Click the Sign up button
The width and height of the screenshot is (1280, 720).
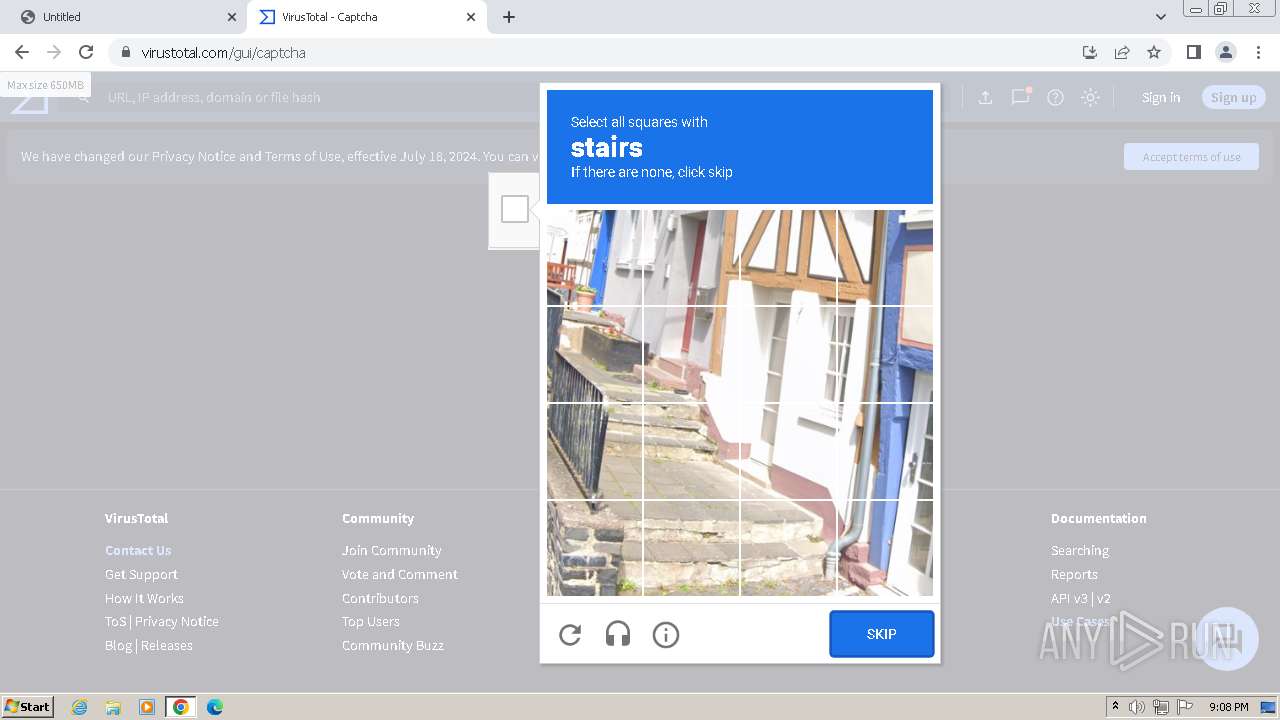[1233, 97]
